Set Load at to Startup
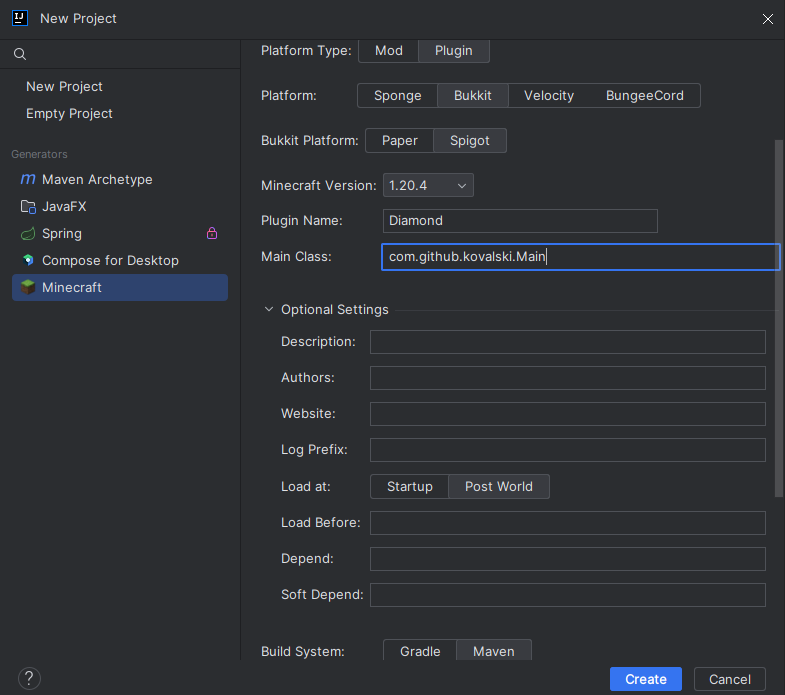The height and width of the screenshot is (695, 785). coord(410,487)
